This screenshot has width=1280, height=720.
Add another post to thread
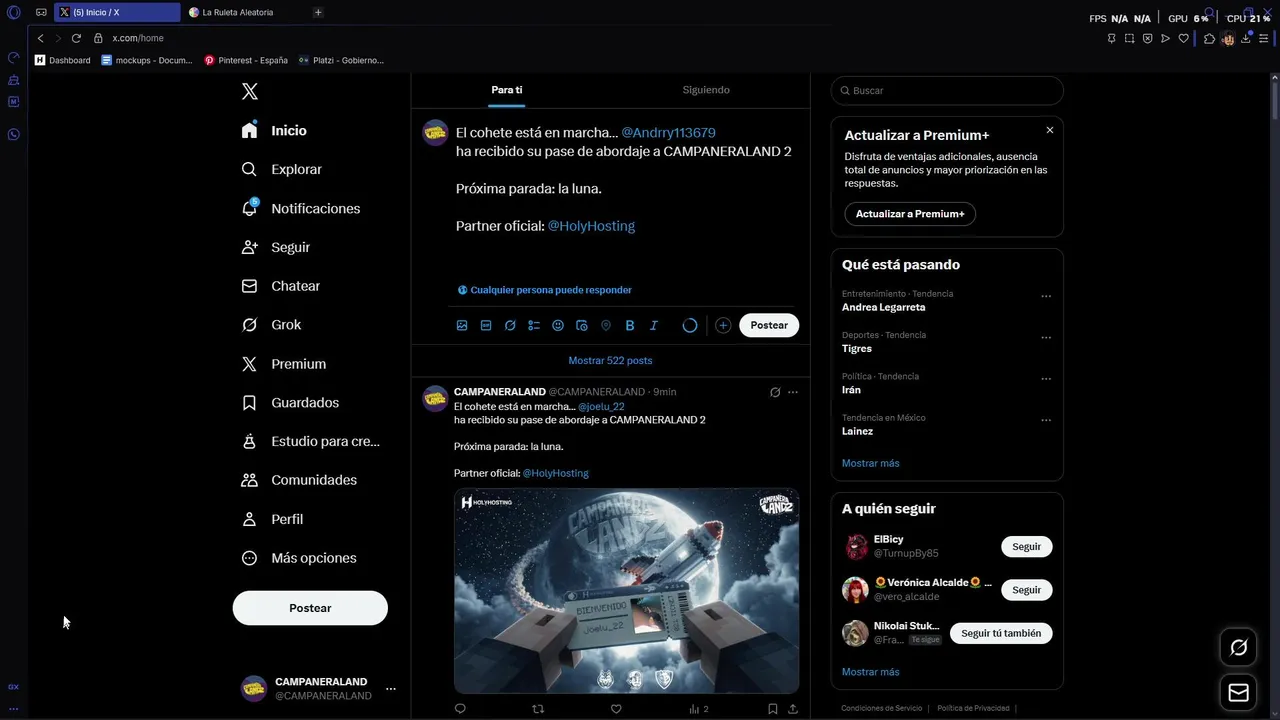[723, 325]
